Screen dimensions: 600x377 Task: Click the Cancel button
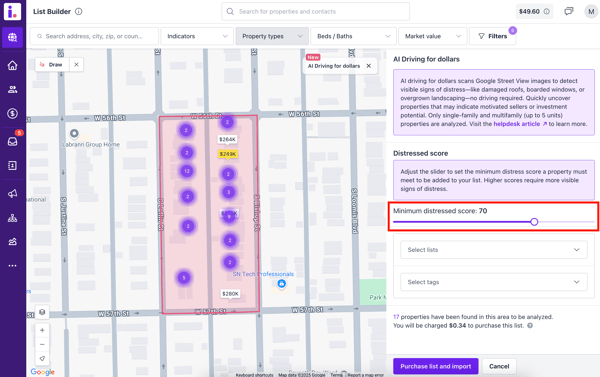[x=499, y=366]
